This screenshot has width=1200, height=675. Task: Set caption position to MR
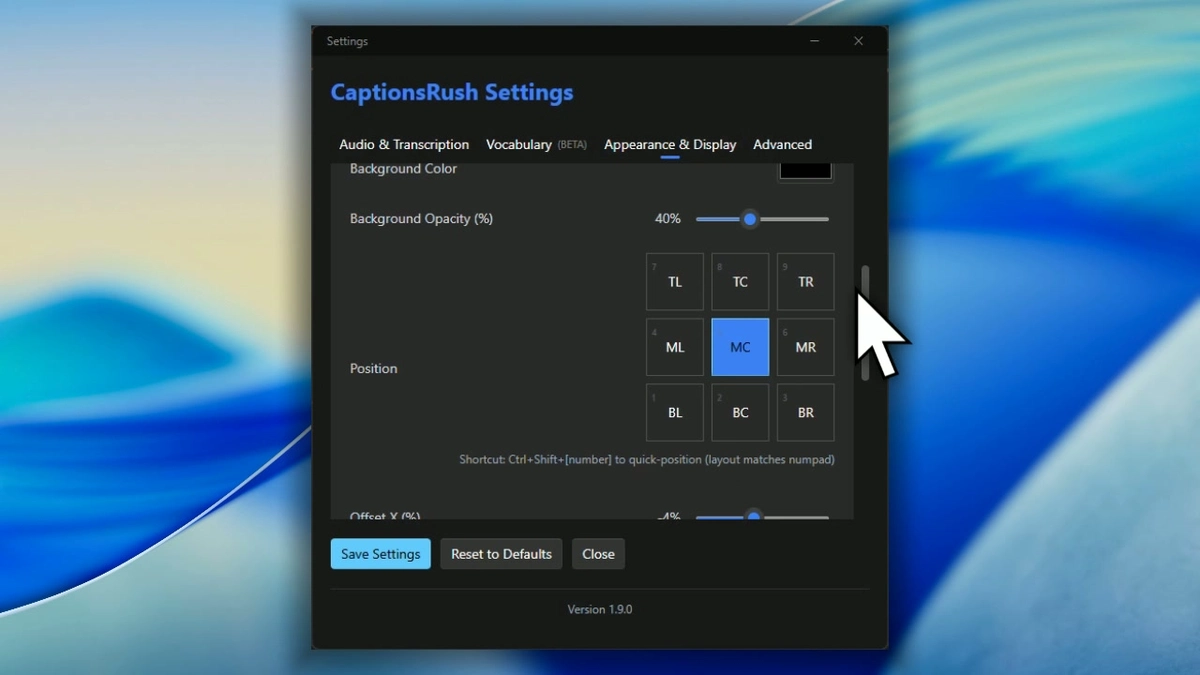tap(806, 347)
